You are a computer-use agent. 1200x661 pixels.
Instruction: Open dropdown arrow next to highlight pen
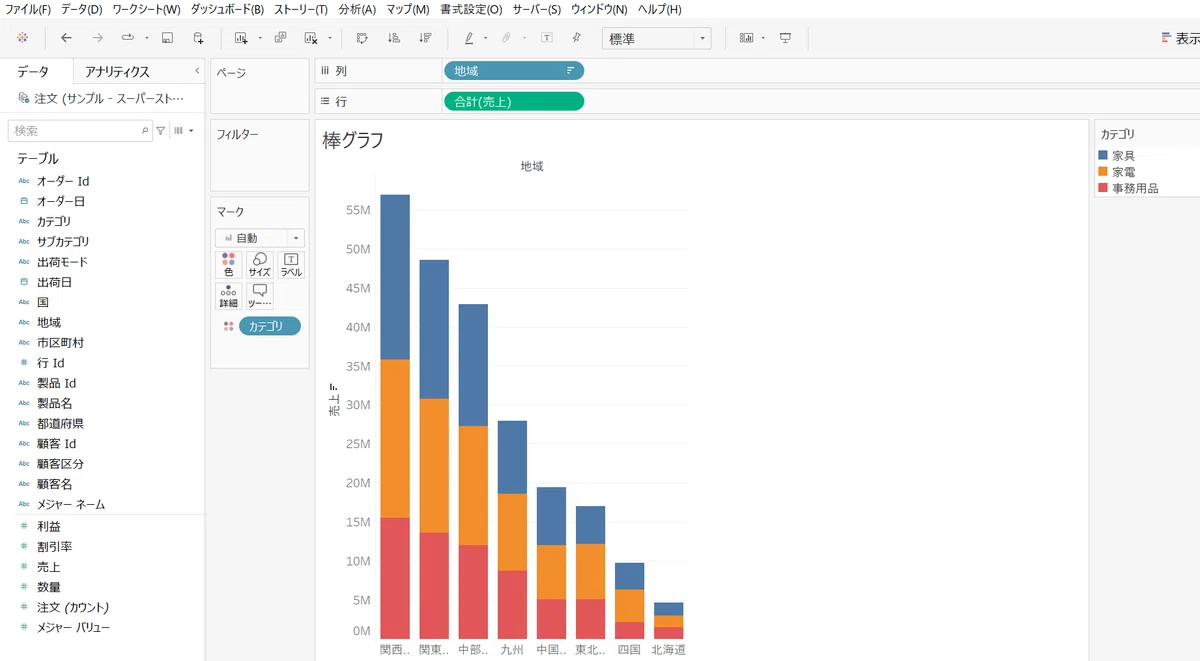click(486, 38)
